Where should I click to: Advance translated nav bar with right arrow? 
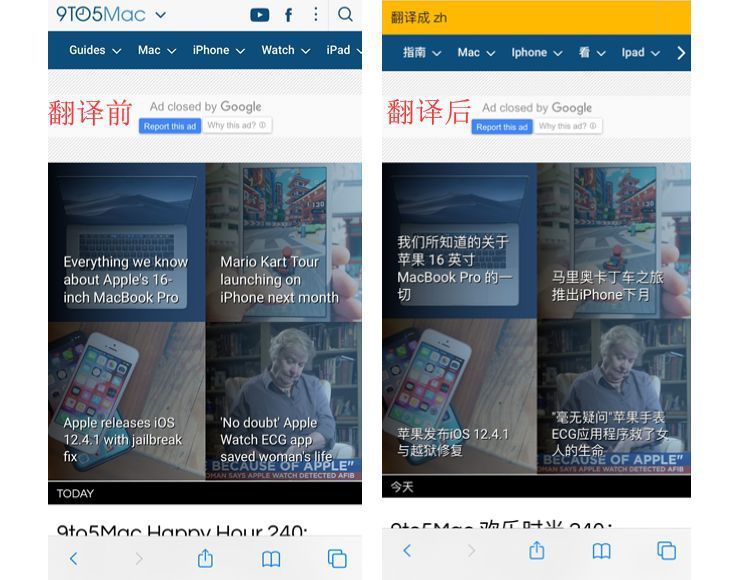(x=681, y=52)
